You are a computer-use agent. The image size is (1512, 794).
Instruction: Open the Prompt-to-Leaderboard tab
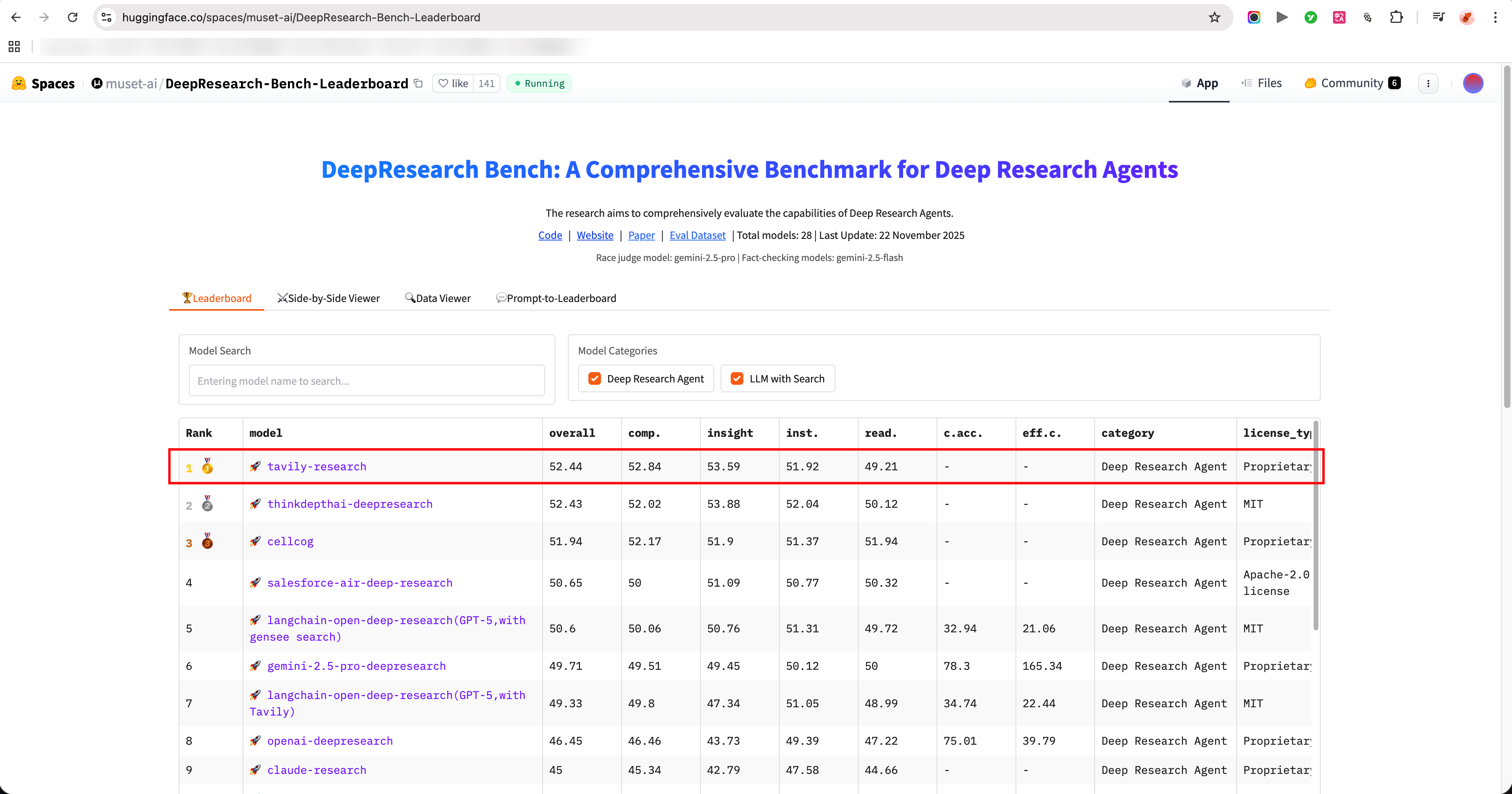pos(556,298)
